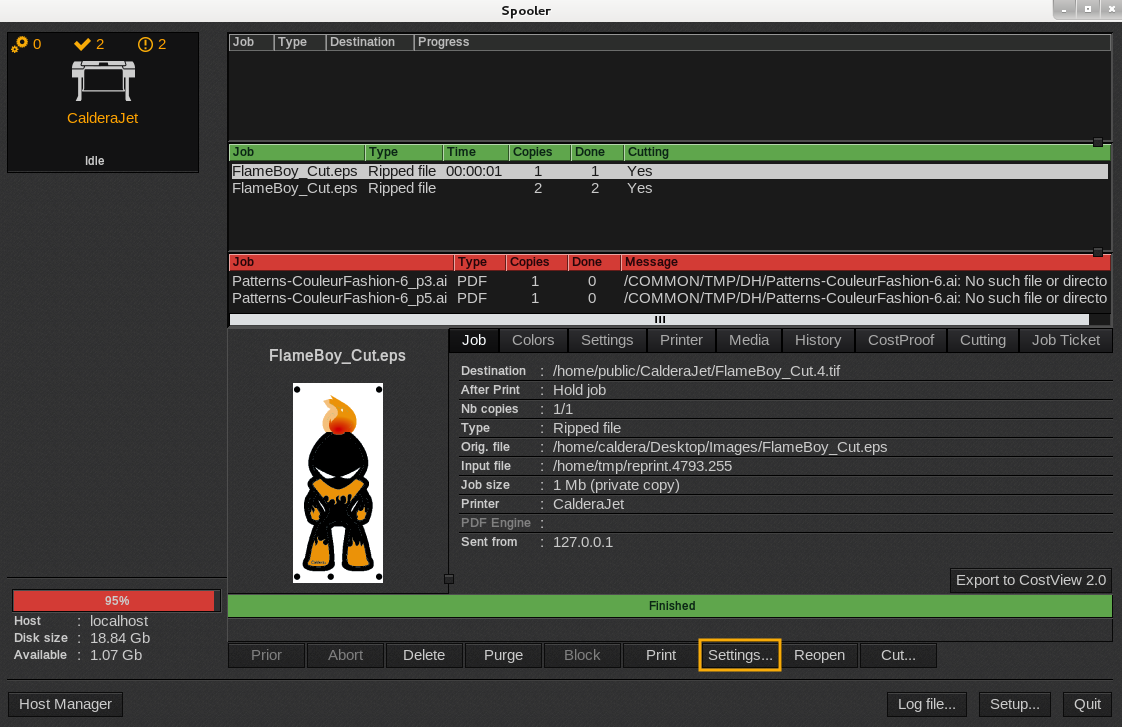Image resolution: width=1122 pixels, height=727 pixels.
Task: Click the pane resize handle beside preview
Action: 449,579
